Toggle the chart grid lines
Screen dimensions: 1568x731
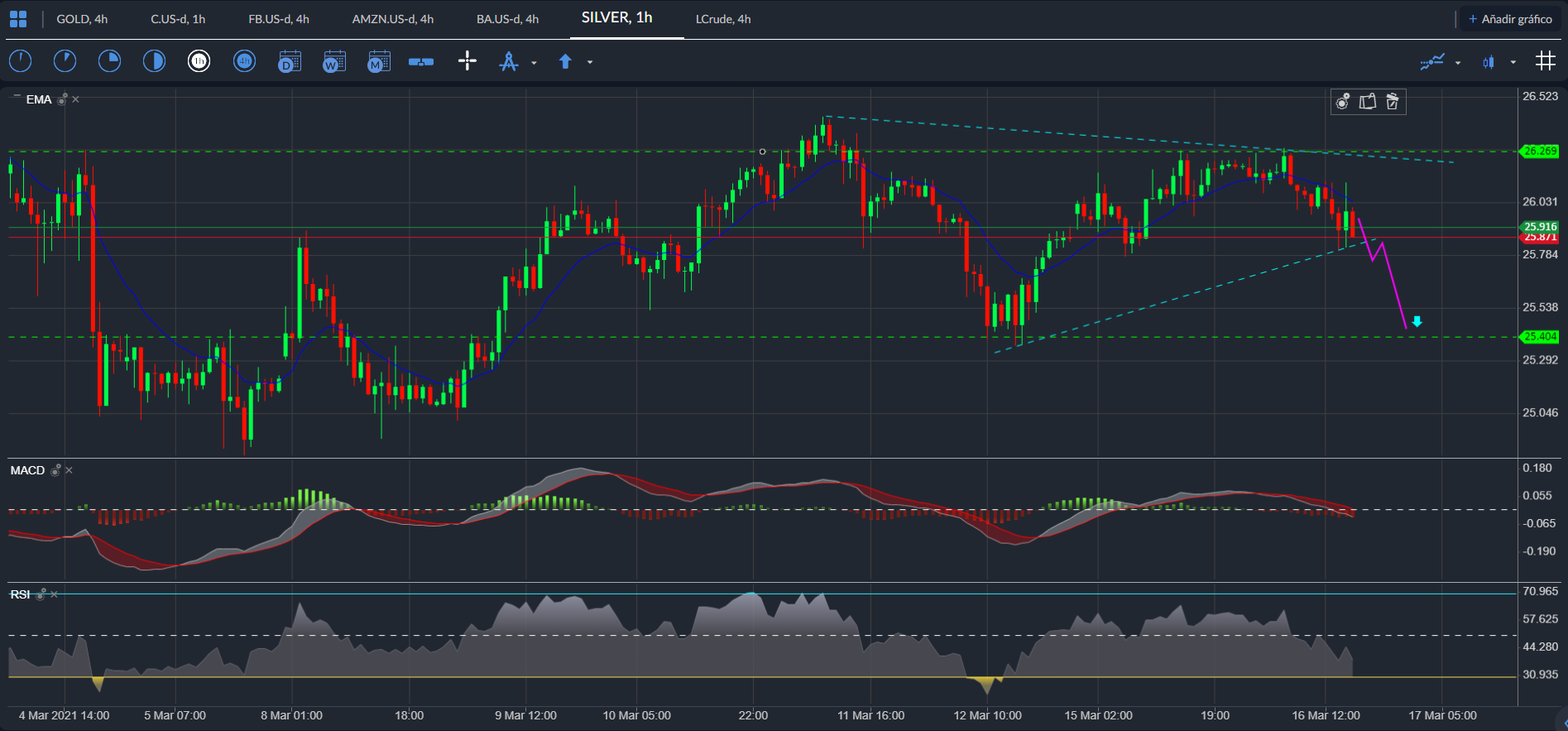(1545, 61)
